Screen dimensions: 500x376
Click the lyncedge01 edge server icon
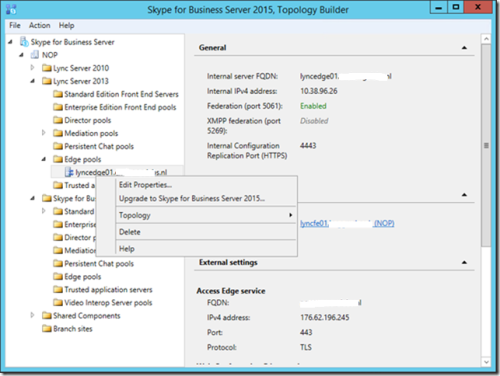[69, 172]
